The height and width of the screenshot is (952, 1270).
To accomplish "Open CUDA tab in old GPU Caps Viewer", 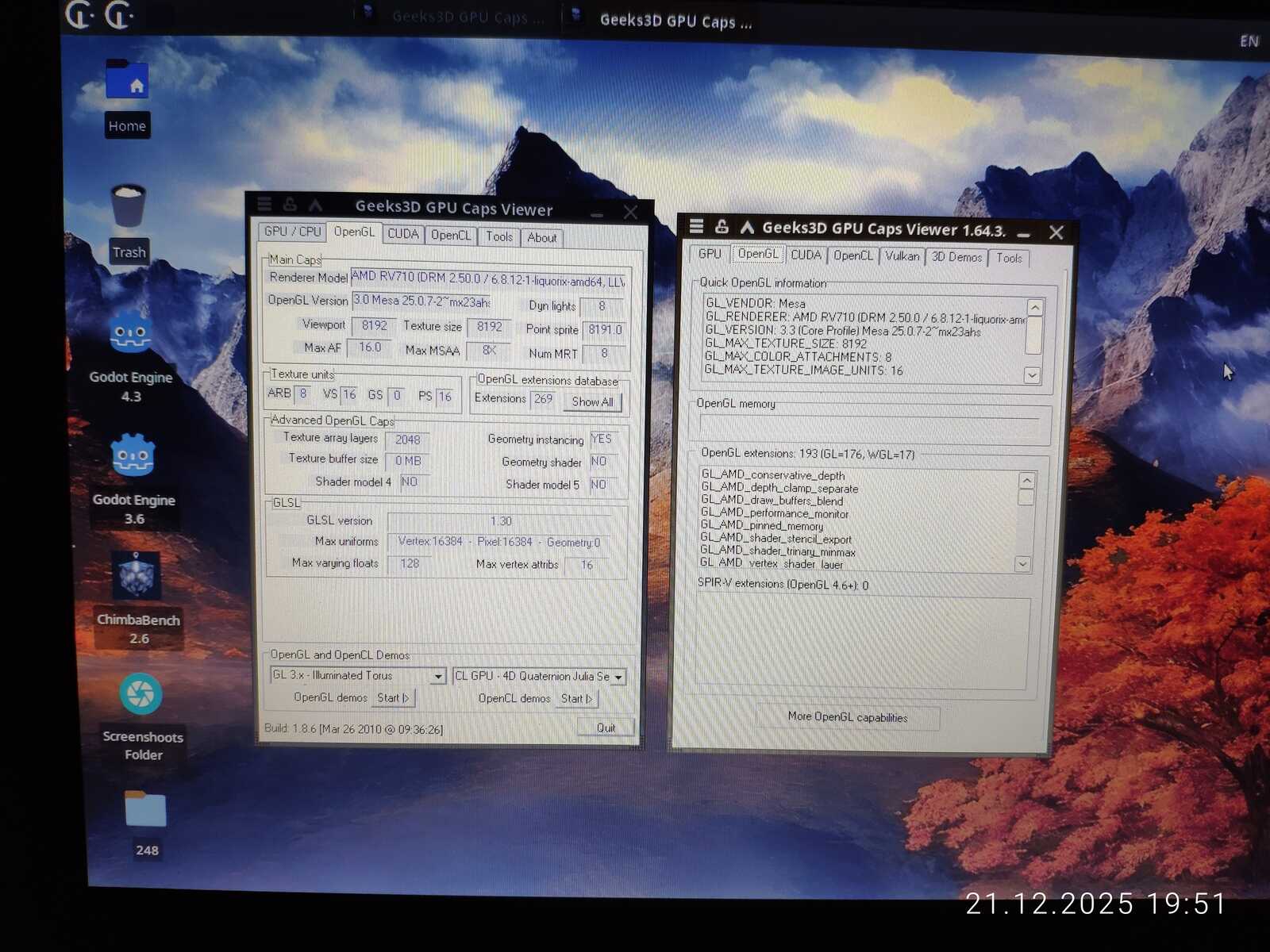I will tap(403, 234).
